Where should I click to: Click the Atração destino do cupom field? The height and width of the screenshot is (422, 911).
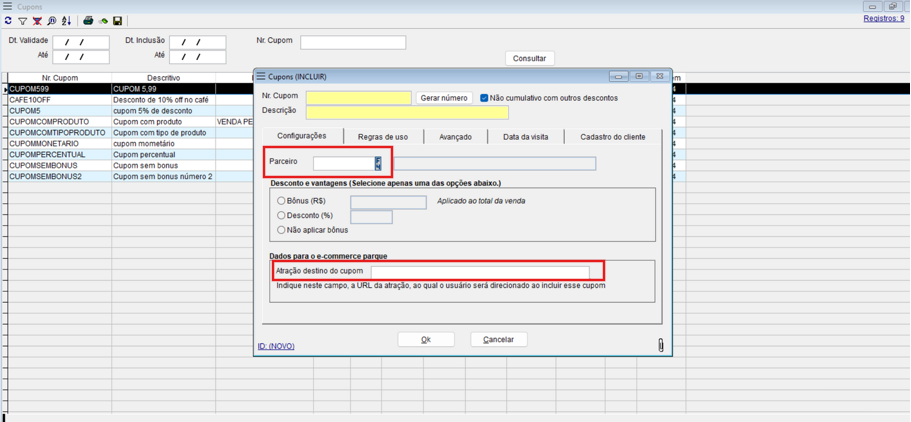(x=480, y=271)
